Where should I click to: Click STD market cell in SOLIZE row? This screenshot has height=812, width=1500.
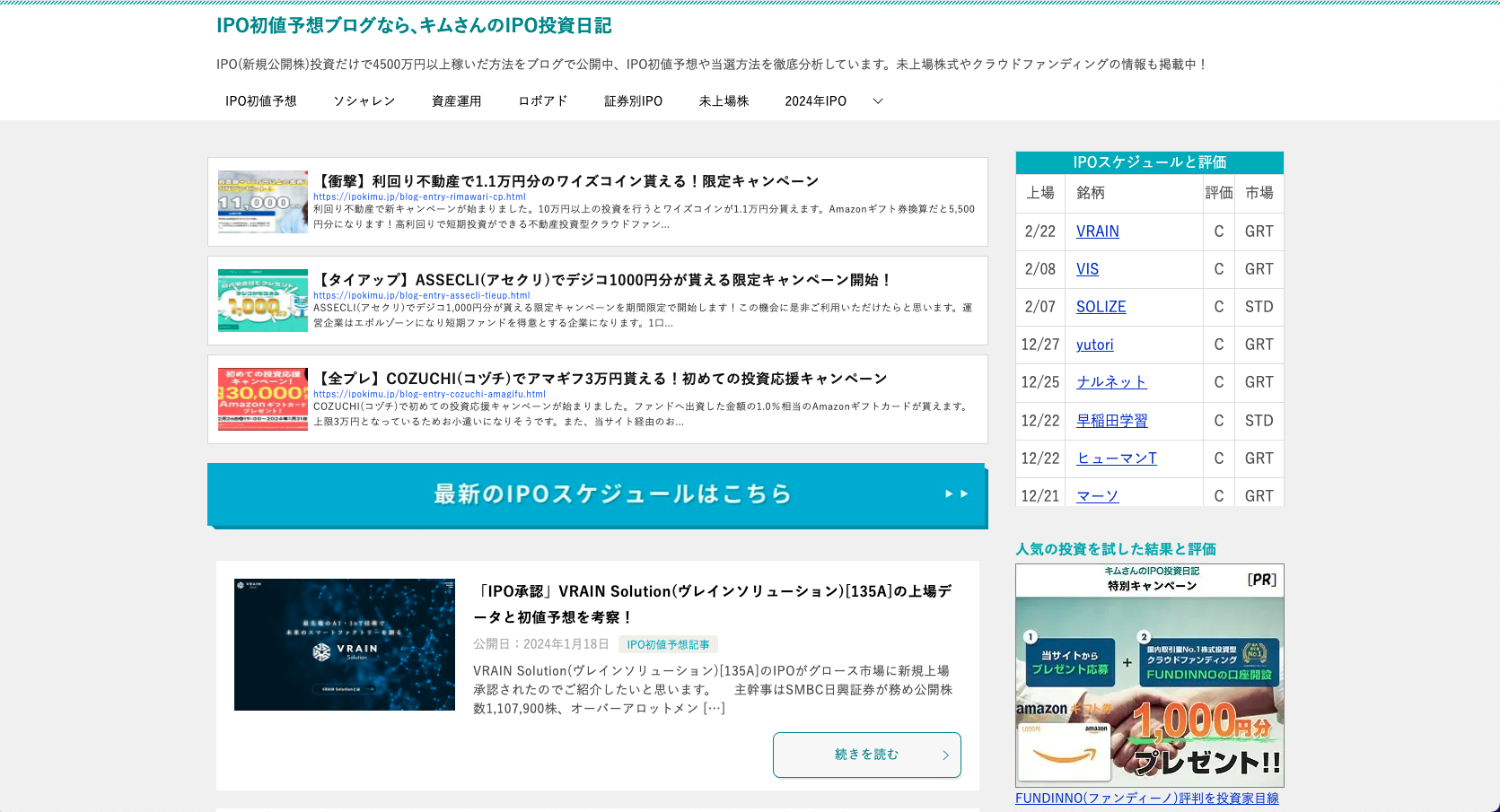(x=1259, y=307)
